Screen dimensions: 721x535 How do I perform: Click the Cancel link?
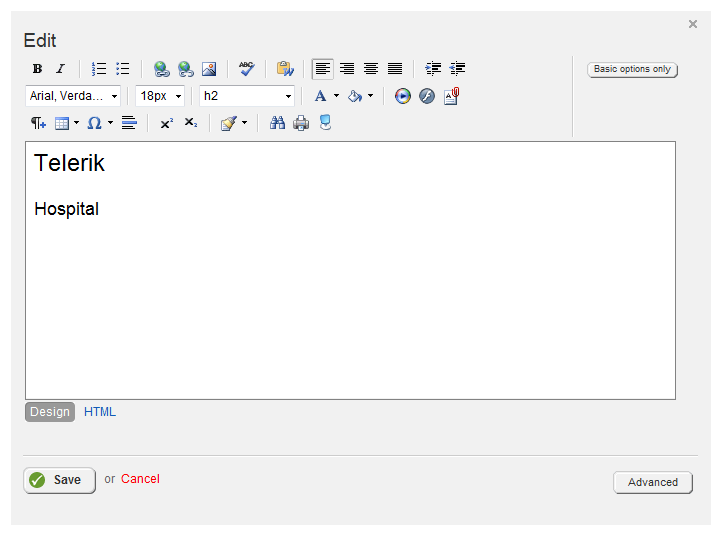pyautogui.click(x=140, y=479)
